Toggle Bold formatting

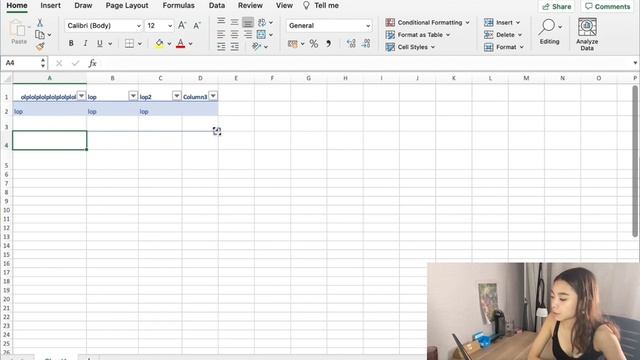(71, 43)
